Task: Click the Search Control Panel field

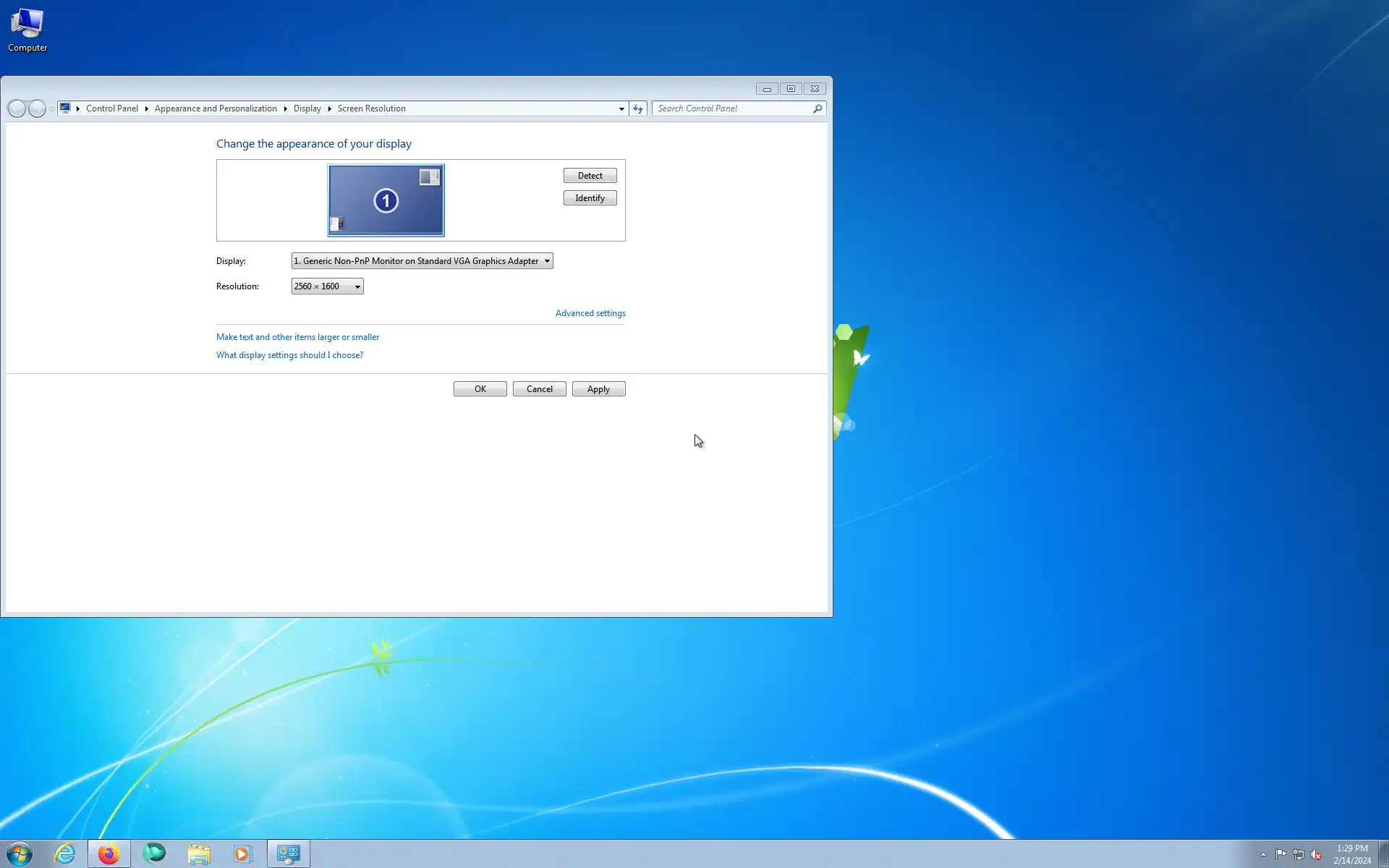Action: 732,109
